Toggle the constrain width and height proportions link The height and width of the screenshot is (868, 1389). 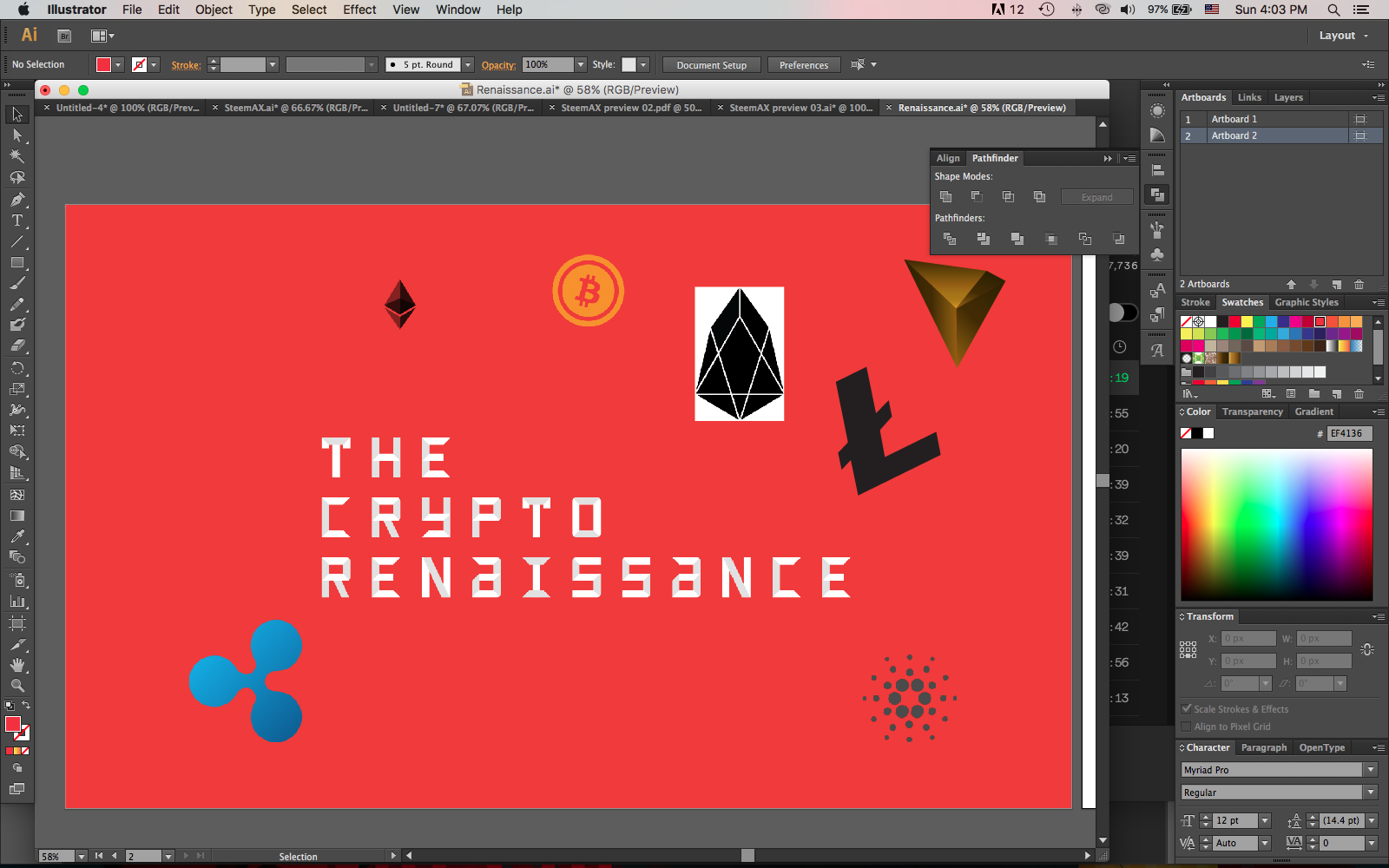(1367, 649)
